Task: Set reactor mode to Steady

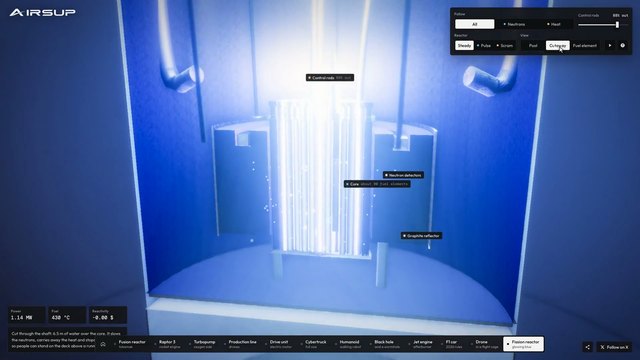Action: [464, 46]
